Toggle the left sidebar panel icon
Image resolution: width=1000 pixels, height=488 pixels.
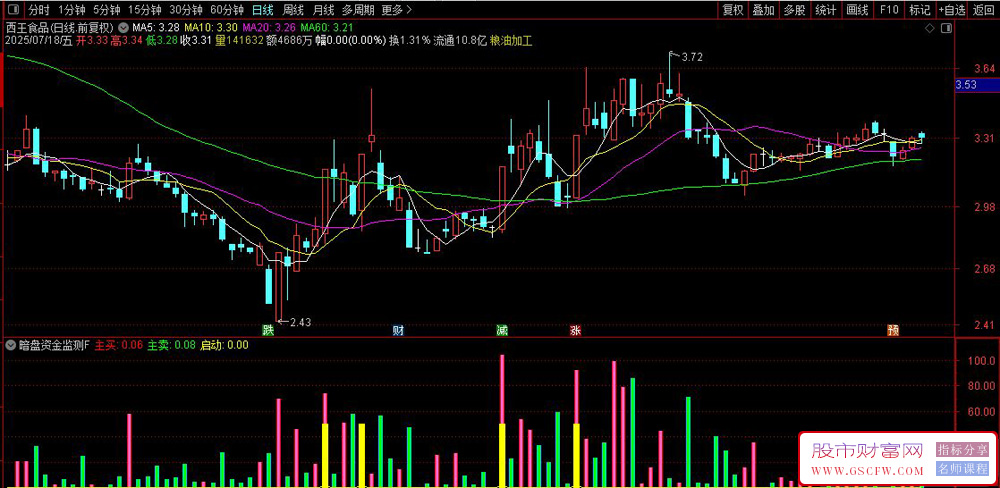pos(14,10)
